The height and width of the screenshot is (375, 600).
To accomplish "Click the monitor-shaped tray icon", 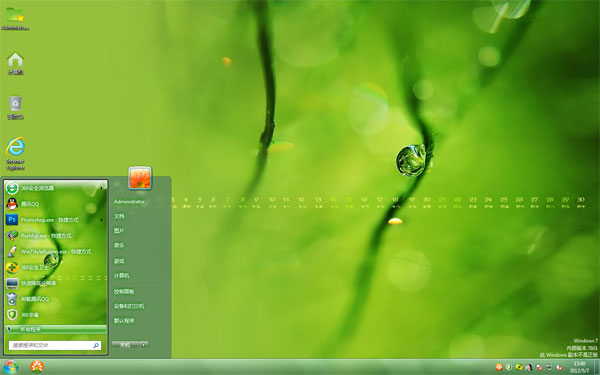I will [x=549, y=367].
